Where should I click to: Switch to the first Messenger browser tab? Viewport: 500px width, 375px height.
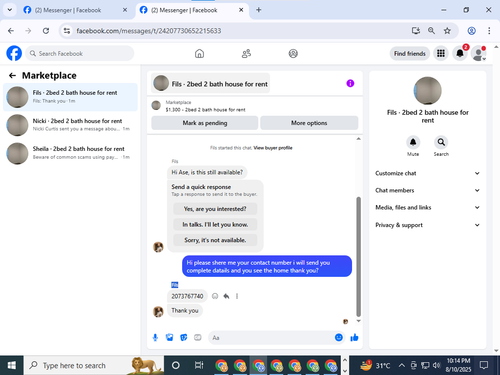pos(75,10)
